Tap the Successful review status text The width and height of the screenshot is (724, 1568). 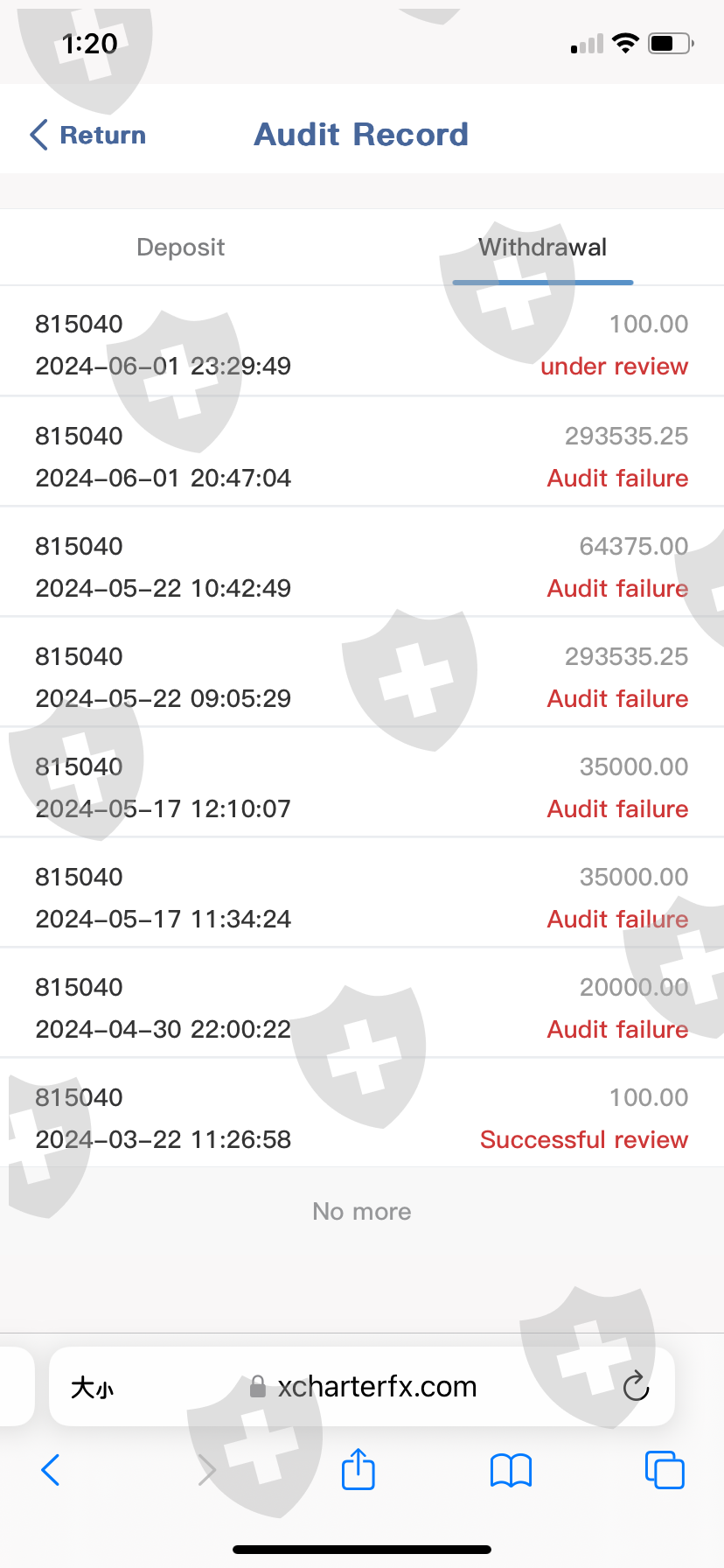(583, 1139)
